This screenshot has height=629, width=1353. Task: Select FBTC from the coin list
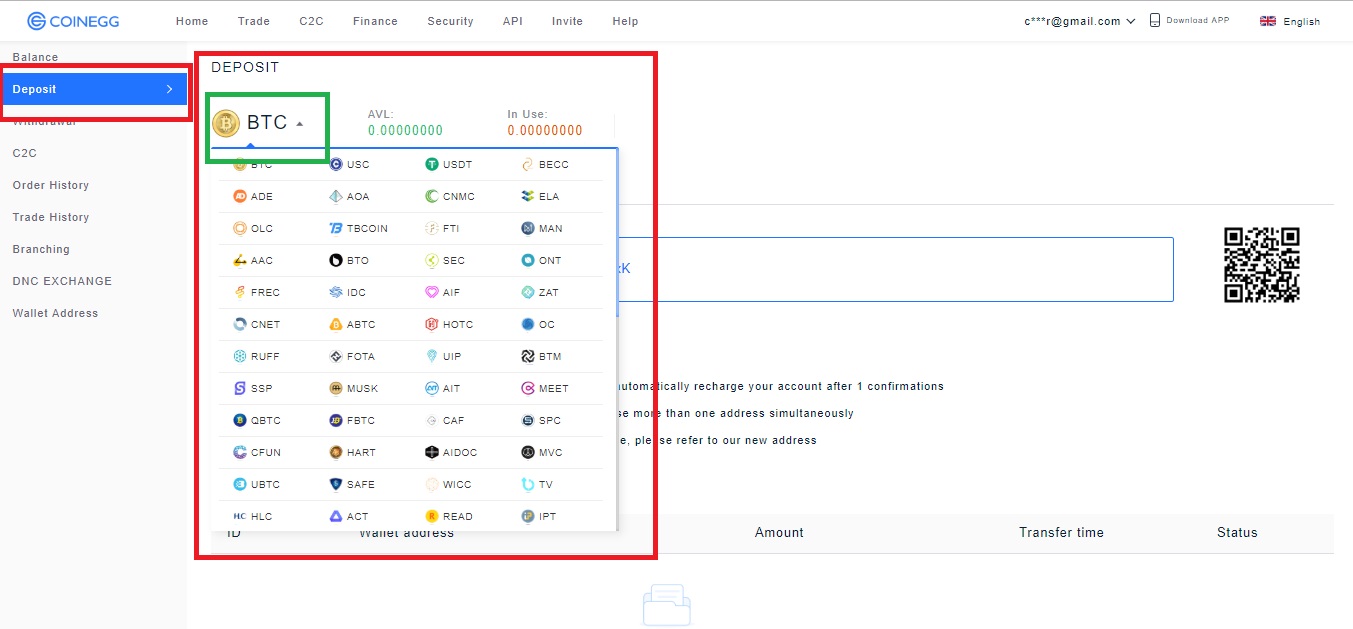pyautogui.click(x=353, y=420)
